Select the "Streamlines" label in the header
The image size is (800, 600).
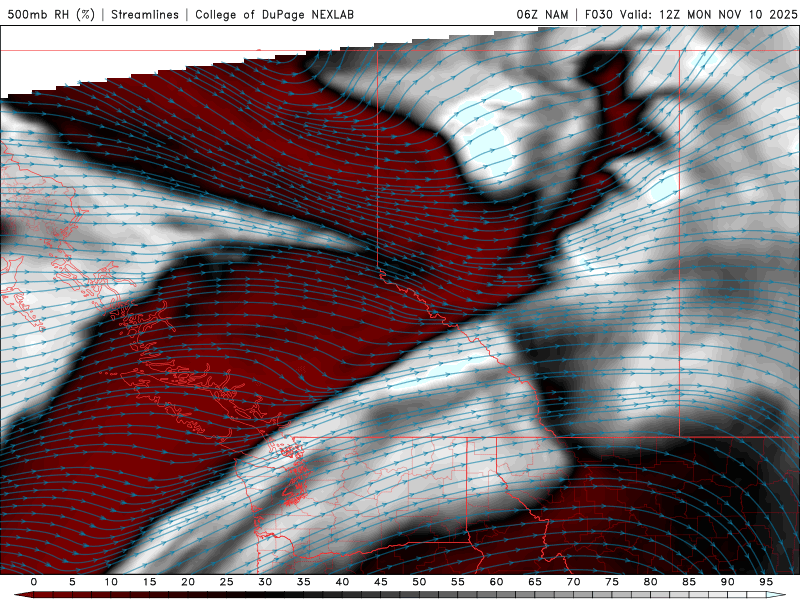[145, 14]
